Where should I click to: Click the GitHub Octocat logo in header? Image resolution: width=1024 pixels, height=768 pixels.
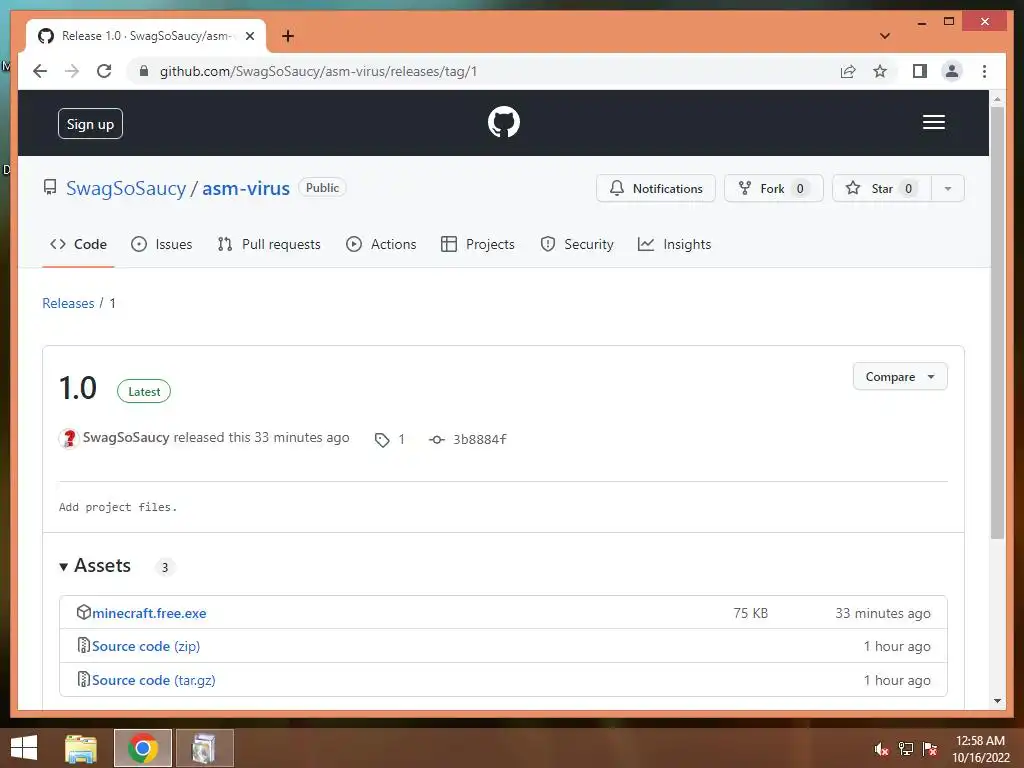504,122
